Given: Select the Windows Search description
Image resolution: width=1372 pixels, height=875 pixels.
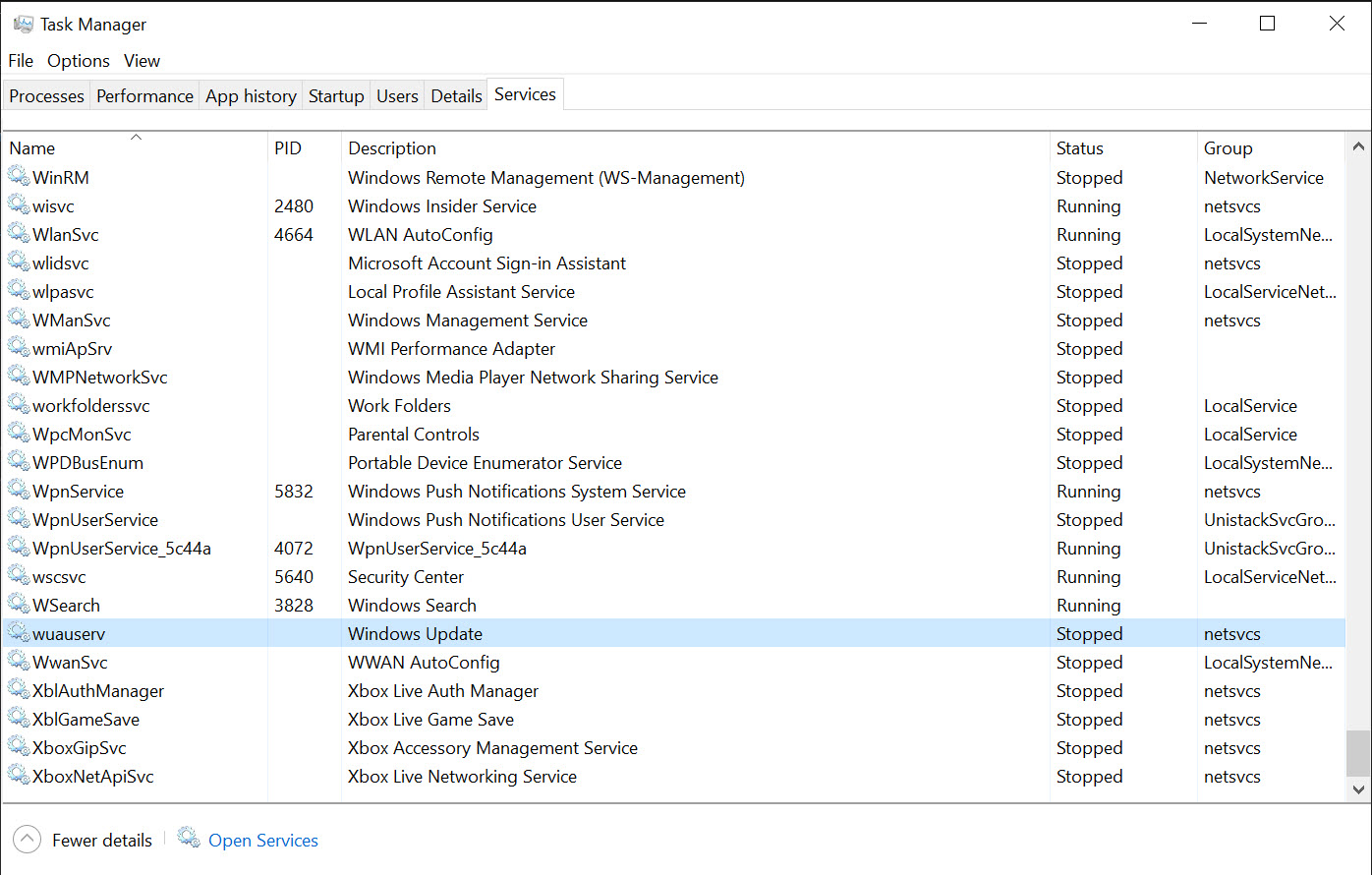Looking at the screenshot, I should (412, 606).
